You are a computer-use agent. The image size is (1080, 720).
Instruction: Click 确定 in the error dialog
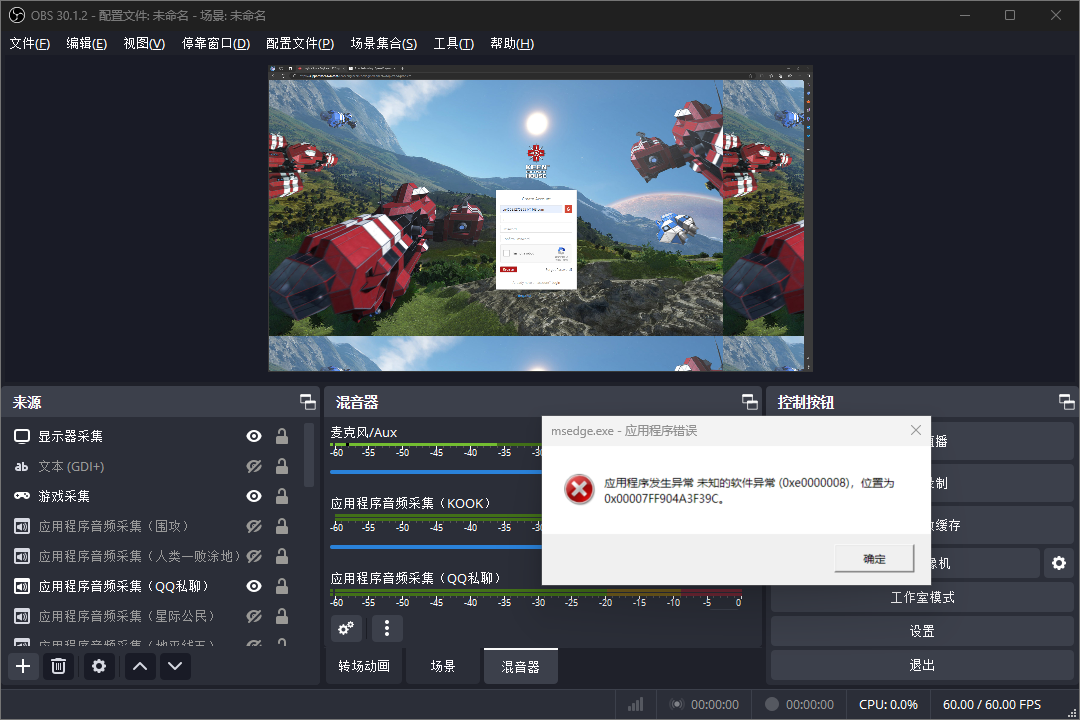click(874, 559)
